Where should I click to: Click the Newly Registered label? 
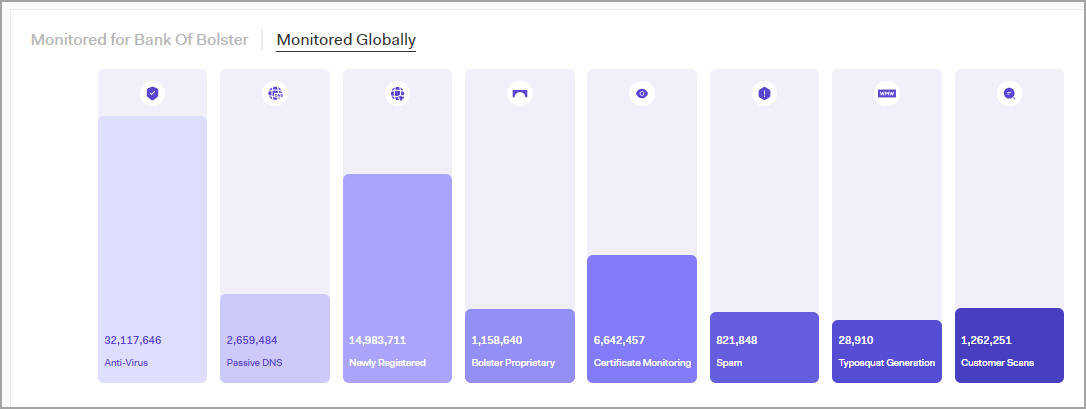click(x=387, y=363)
